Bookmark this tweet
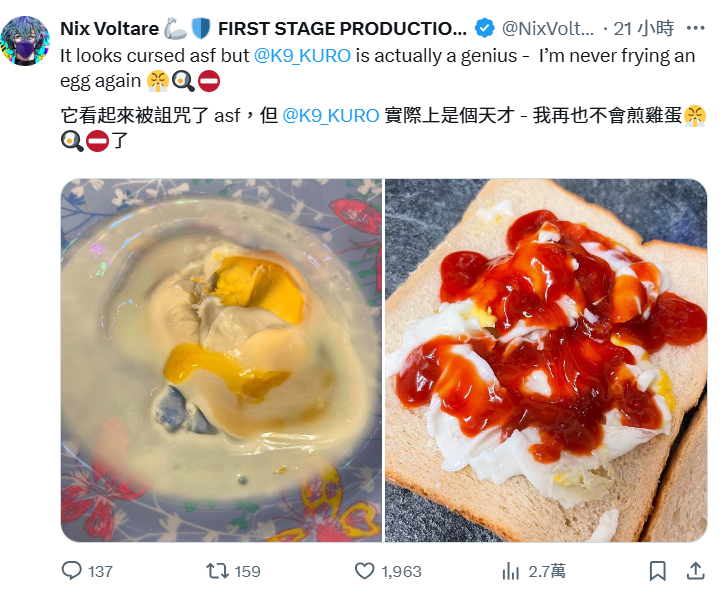 657,571
